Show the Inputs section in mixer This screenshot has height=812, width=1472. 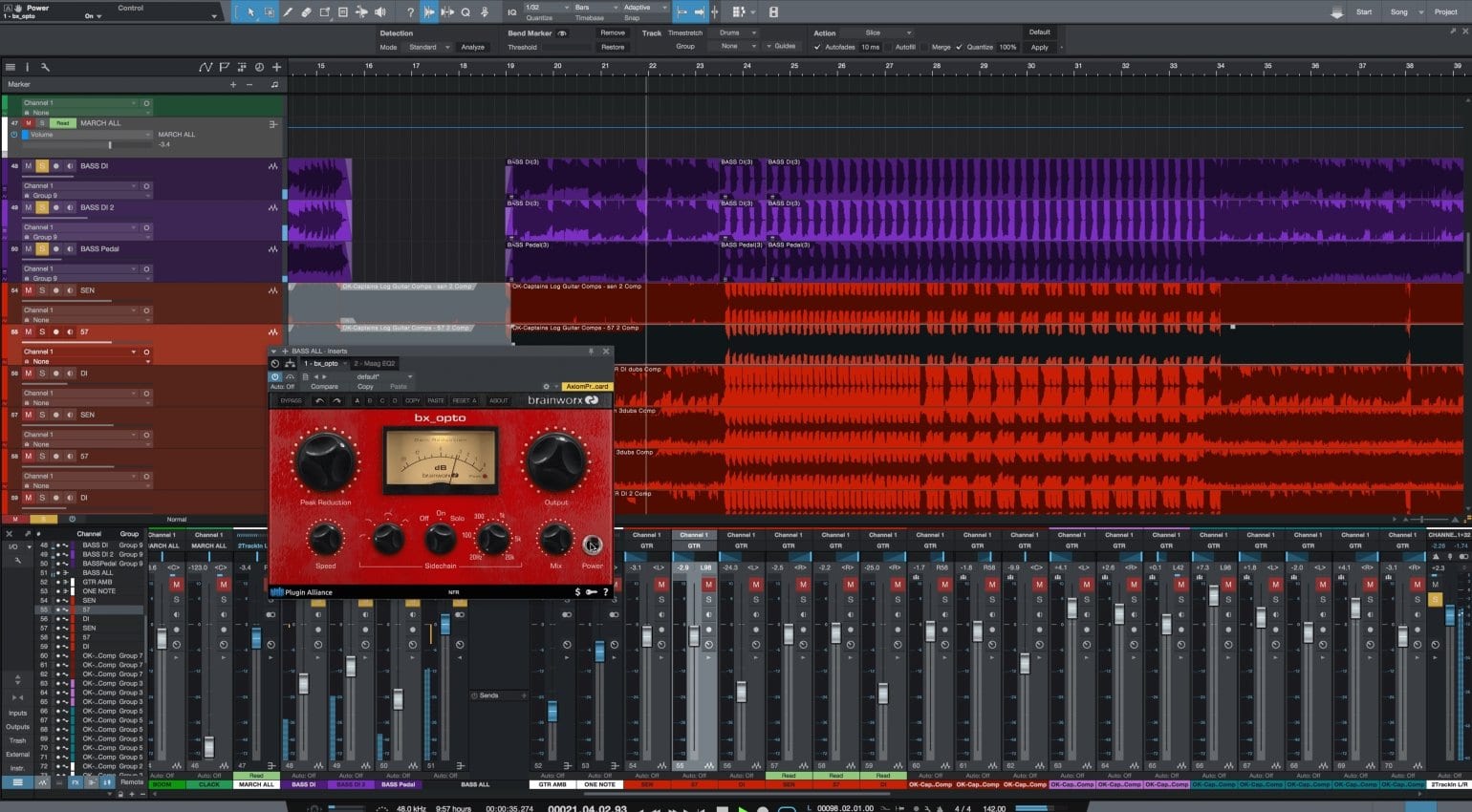17,714
